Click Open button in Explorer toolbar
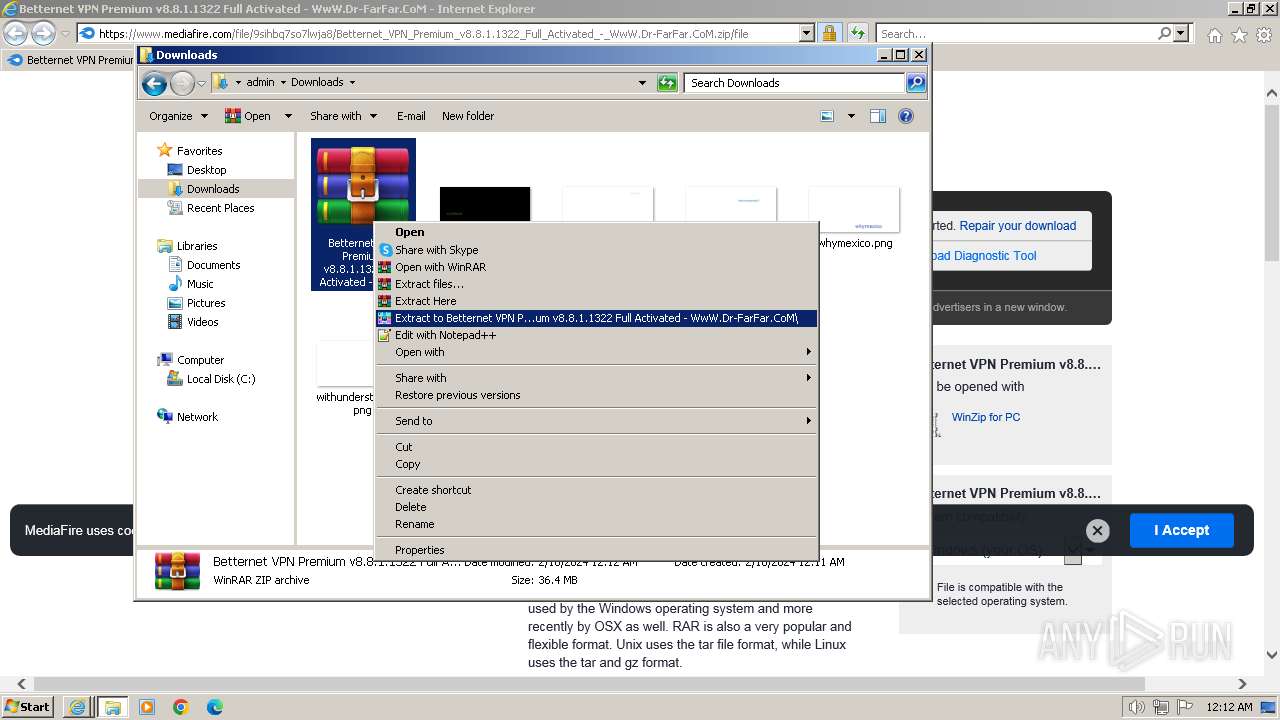The height and width of the screenshot is (720, 1280). pos(248,116)
